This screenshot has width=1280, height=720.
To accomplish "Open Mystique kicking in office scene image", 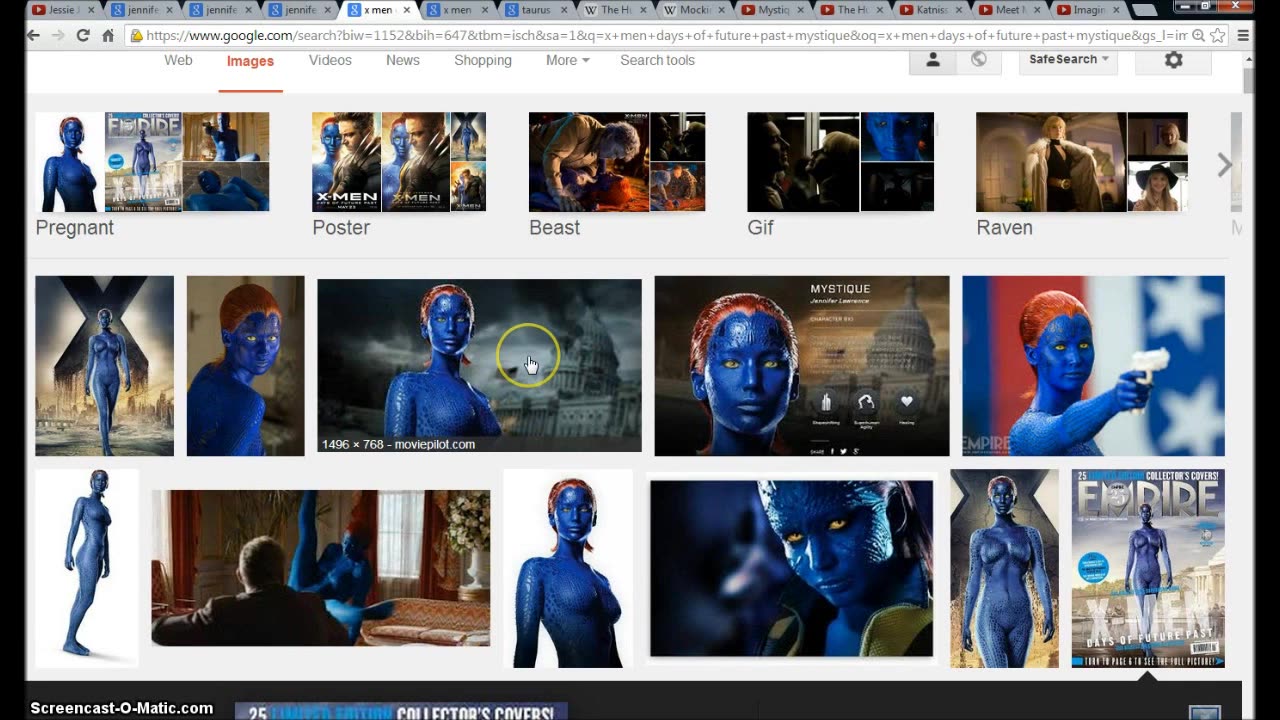I will (x=320, y=568).
